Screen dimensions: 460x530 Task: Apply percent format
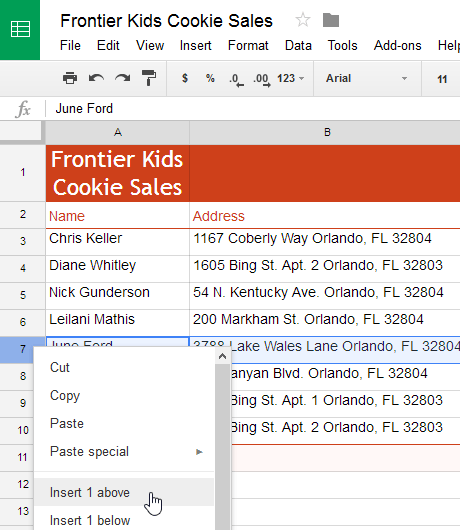(x=210, y=78)
